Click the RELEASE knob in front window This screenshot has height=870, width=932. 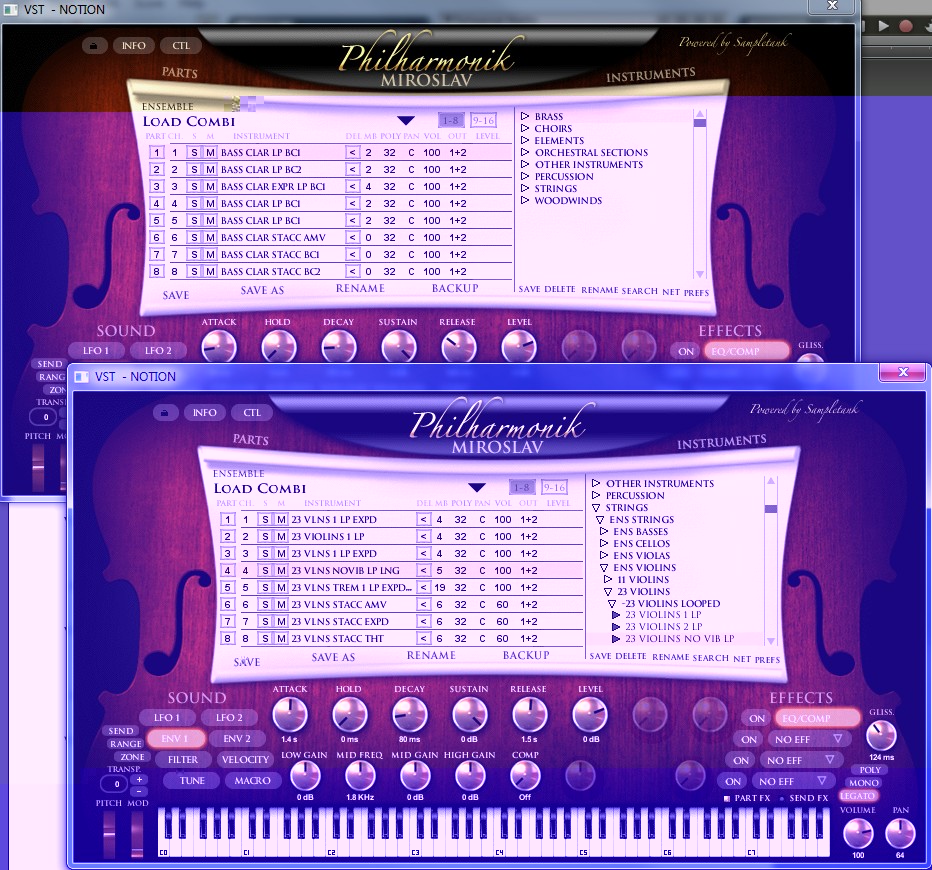point(530,715)
